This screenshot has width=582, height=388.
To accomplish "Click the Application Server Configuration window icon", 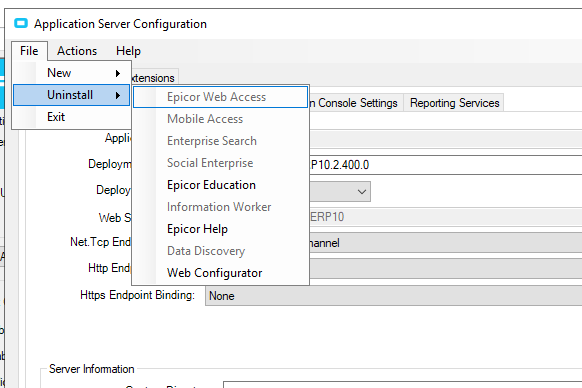I will [21, 23].
